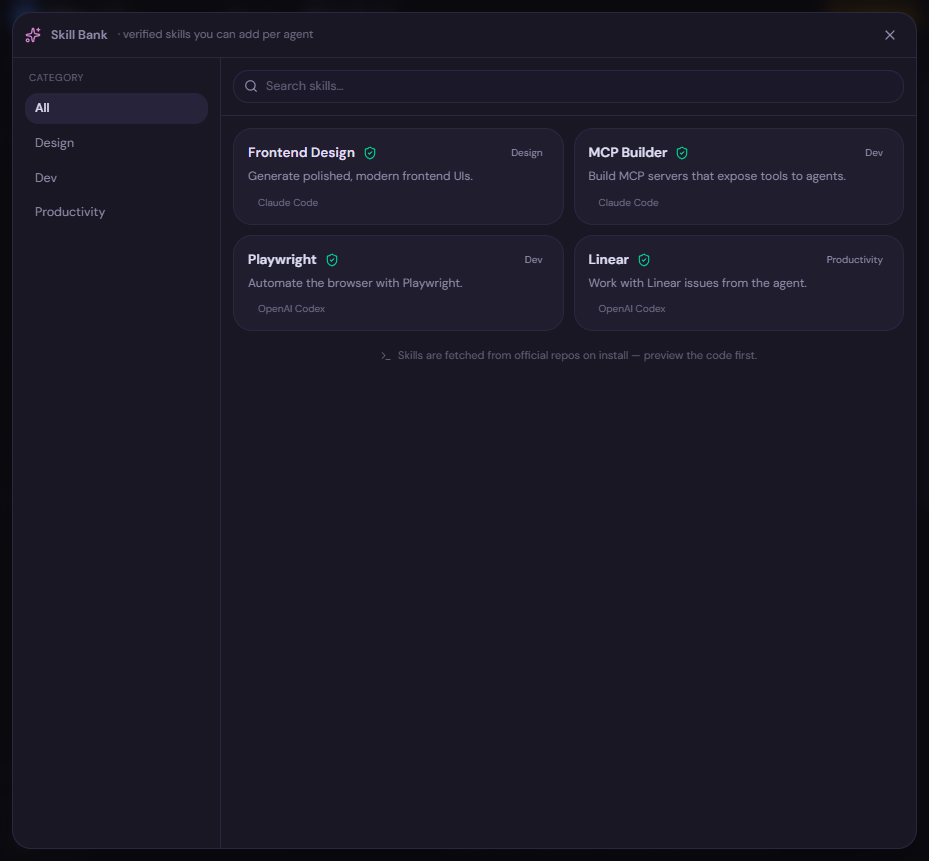Click 'Generate polished, modern frontend UIs.' text

[360, 176]
